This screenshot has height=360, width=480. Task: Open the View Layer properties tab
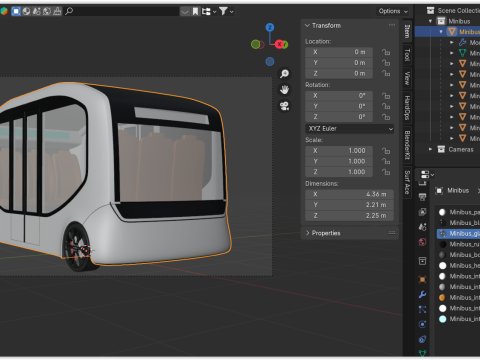422,212
